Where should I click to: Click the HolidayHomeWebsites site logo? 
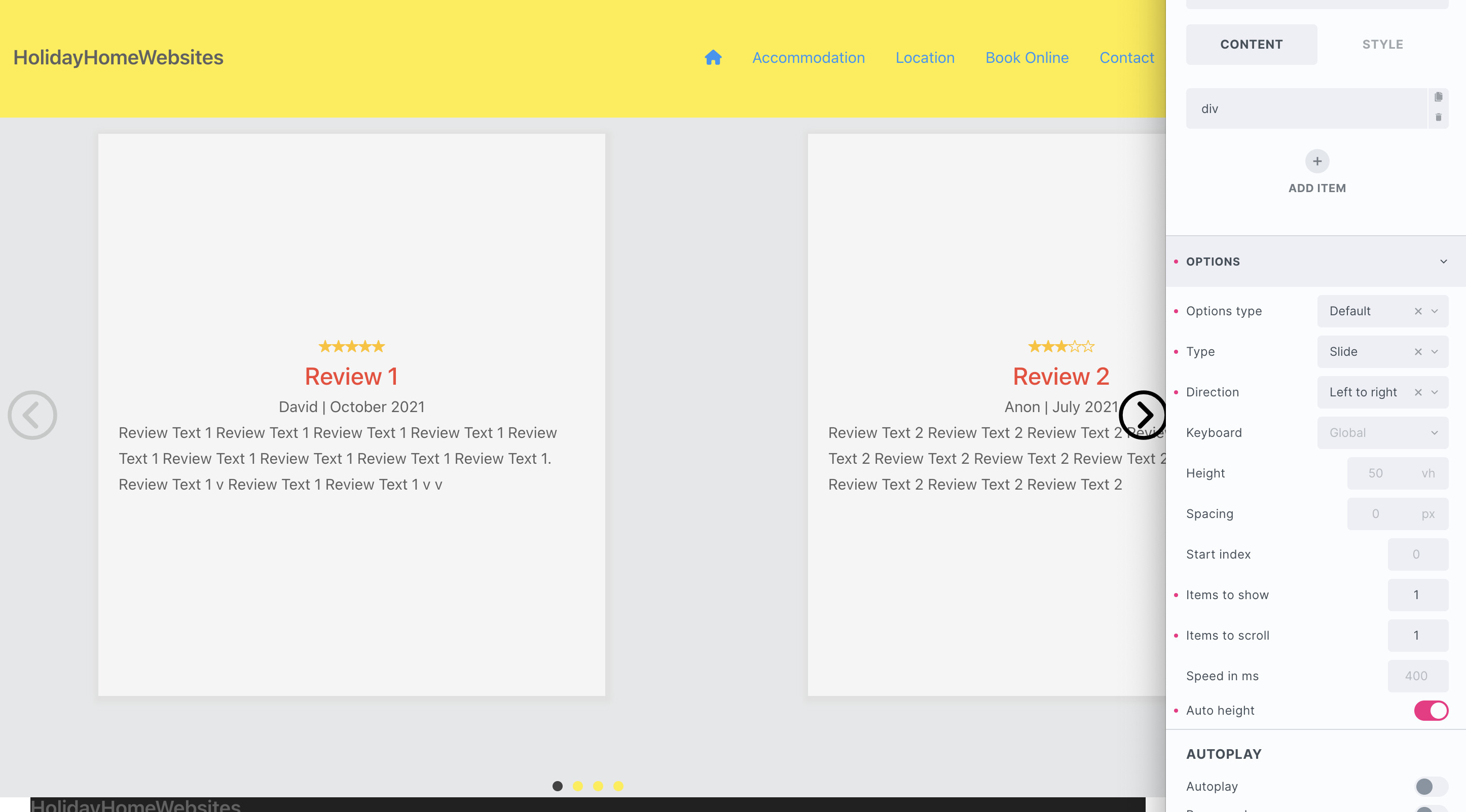click(x=119, y=57)
